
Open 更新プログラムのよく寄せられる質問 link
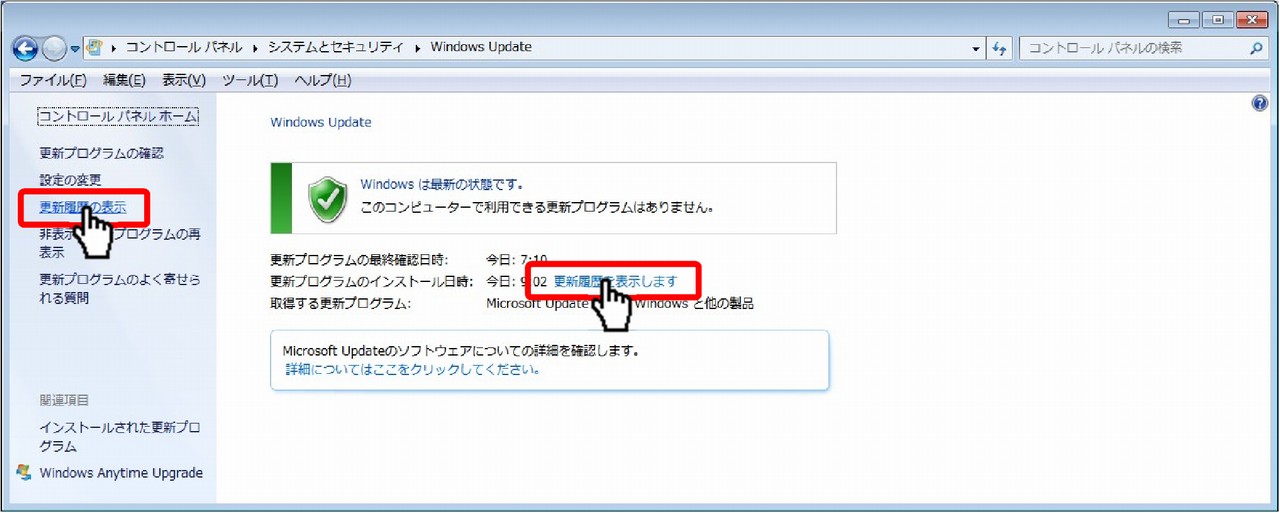pos(120,288)
